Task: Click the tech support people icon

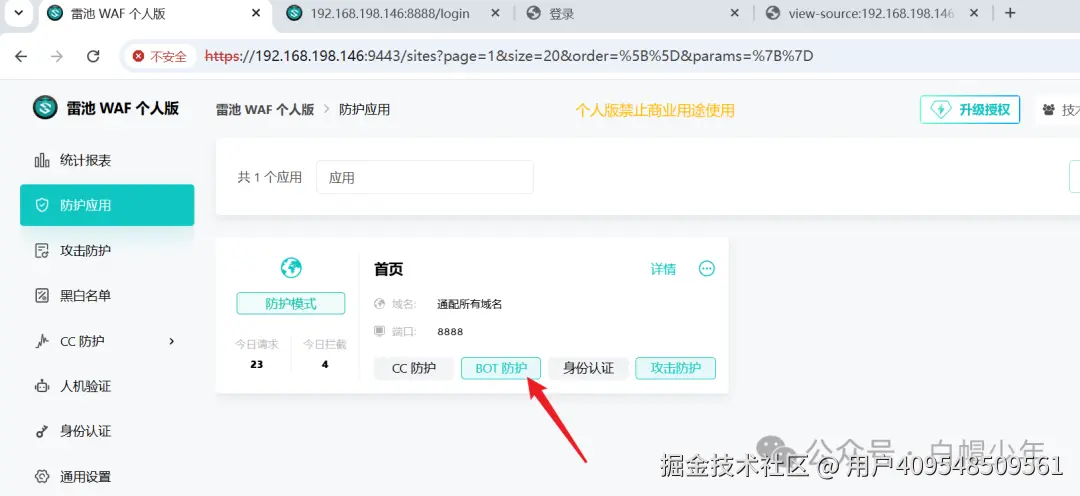Action: [1048, 110]
